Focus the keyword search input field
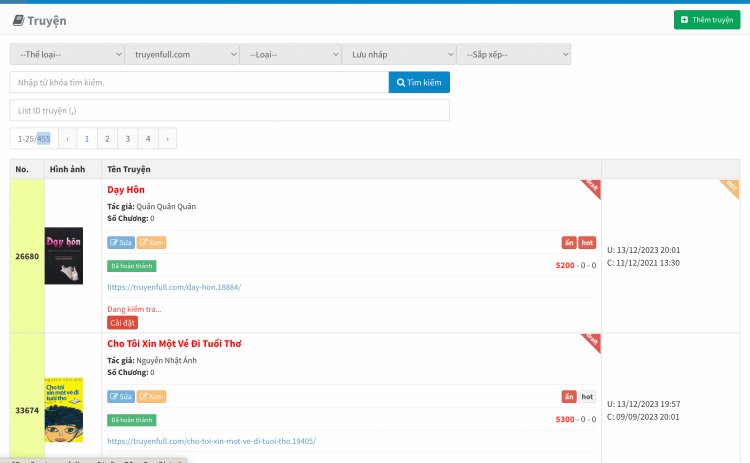The width and height of the screenshot is (750, 463). tap(199, 82)
